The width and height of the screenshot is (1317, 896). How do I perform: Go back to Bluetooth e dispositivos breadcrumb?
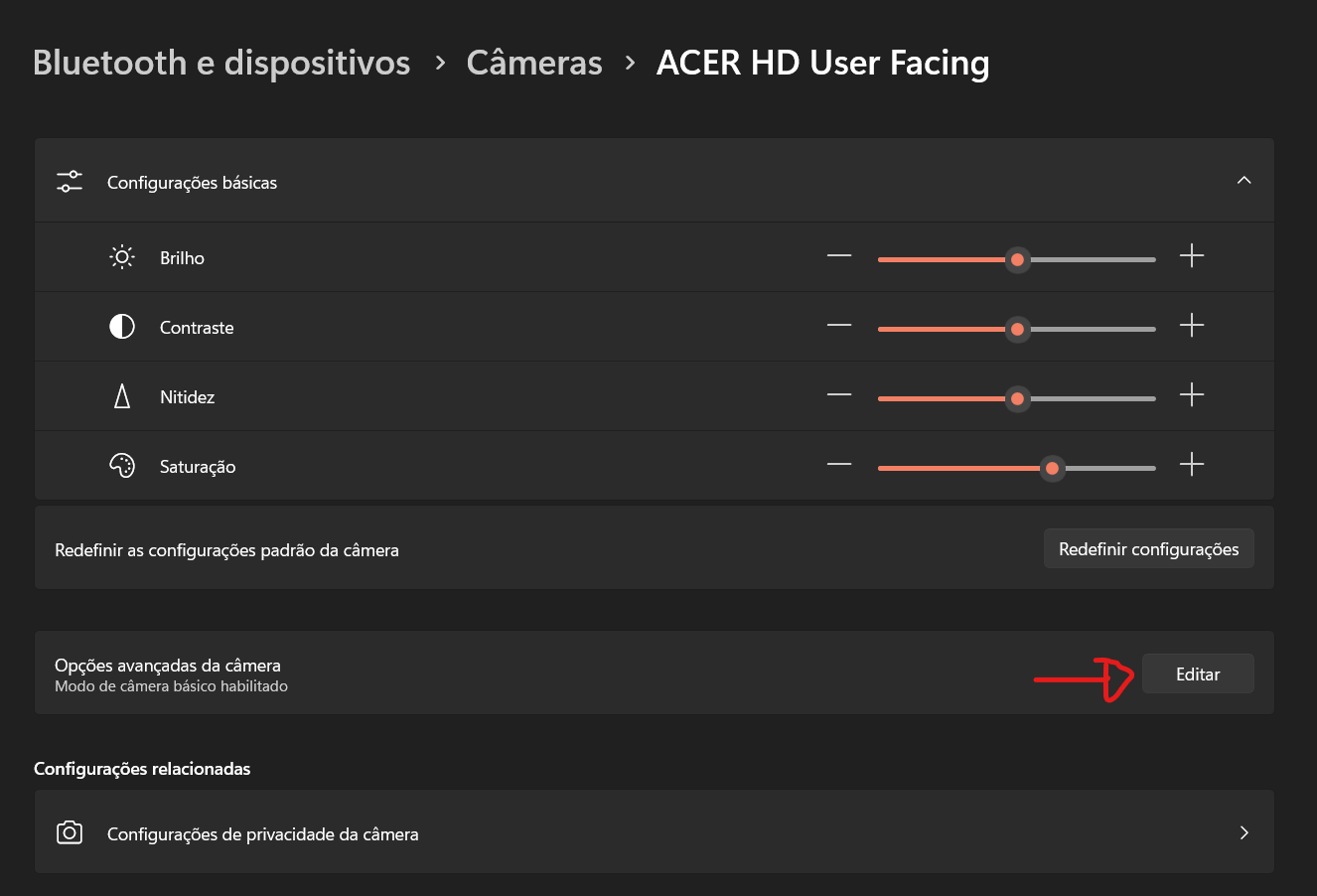coord(221,63)
